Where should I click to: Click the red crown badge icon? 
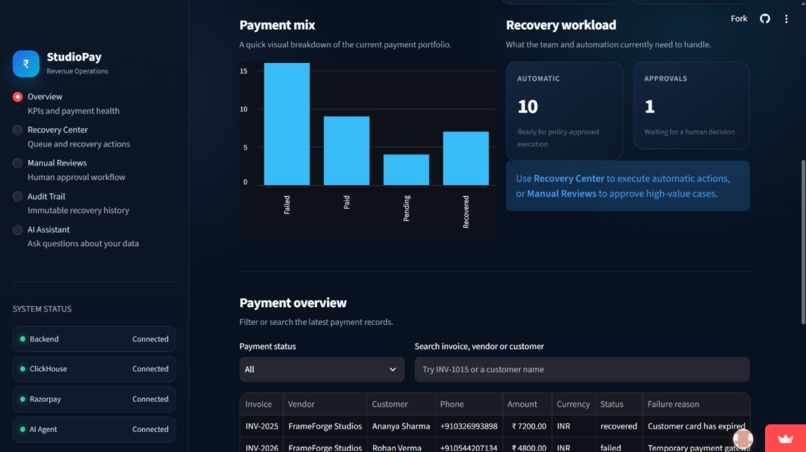(785, 438)
